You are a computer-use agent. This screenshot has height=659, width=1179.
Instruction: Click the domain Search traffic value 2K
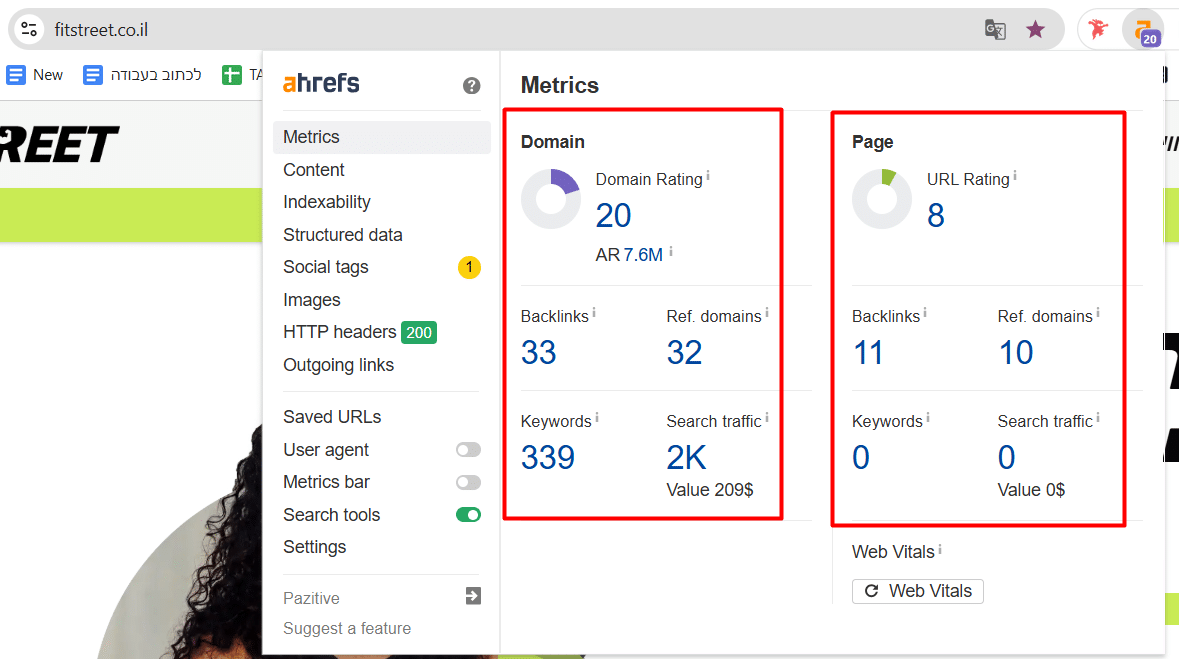click(x=686, y=457)
